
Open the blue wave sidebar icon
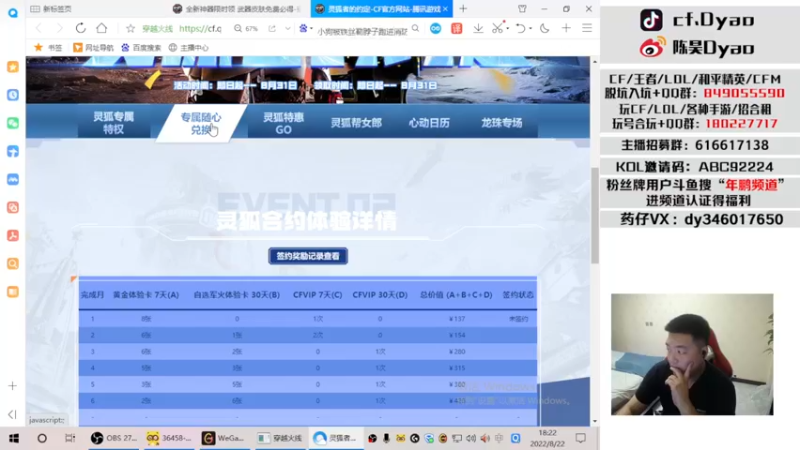click(13, 179)
